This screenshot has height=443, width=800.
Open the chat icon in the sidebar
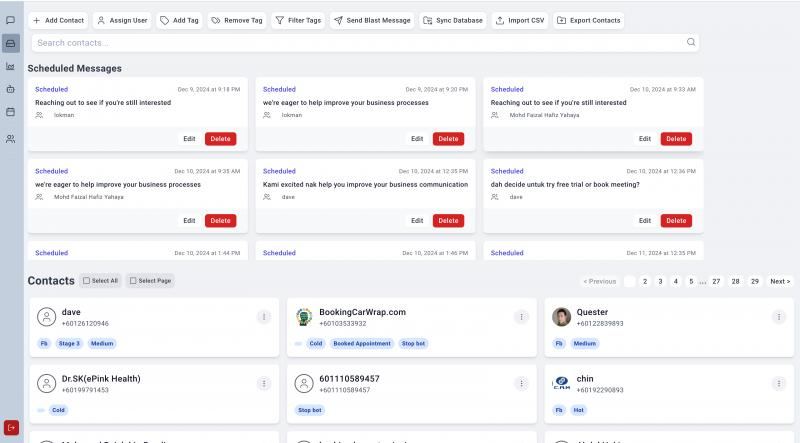[x=10, y=20]
